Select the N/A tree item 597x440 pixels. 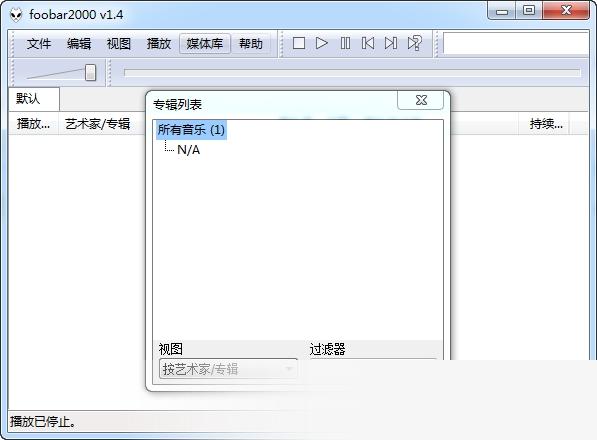188,150
